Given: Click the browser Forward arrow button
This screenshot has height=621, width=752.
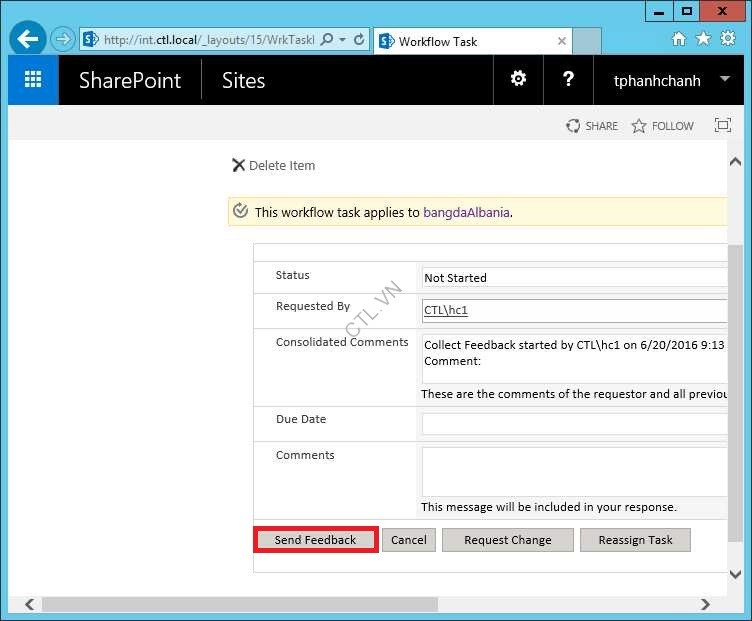Looking at the screenshot, I should point(62,40).
